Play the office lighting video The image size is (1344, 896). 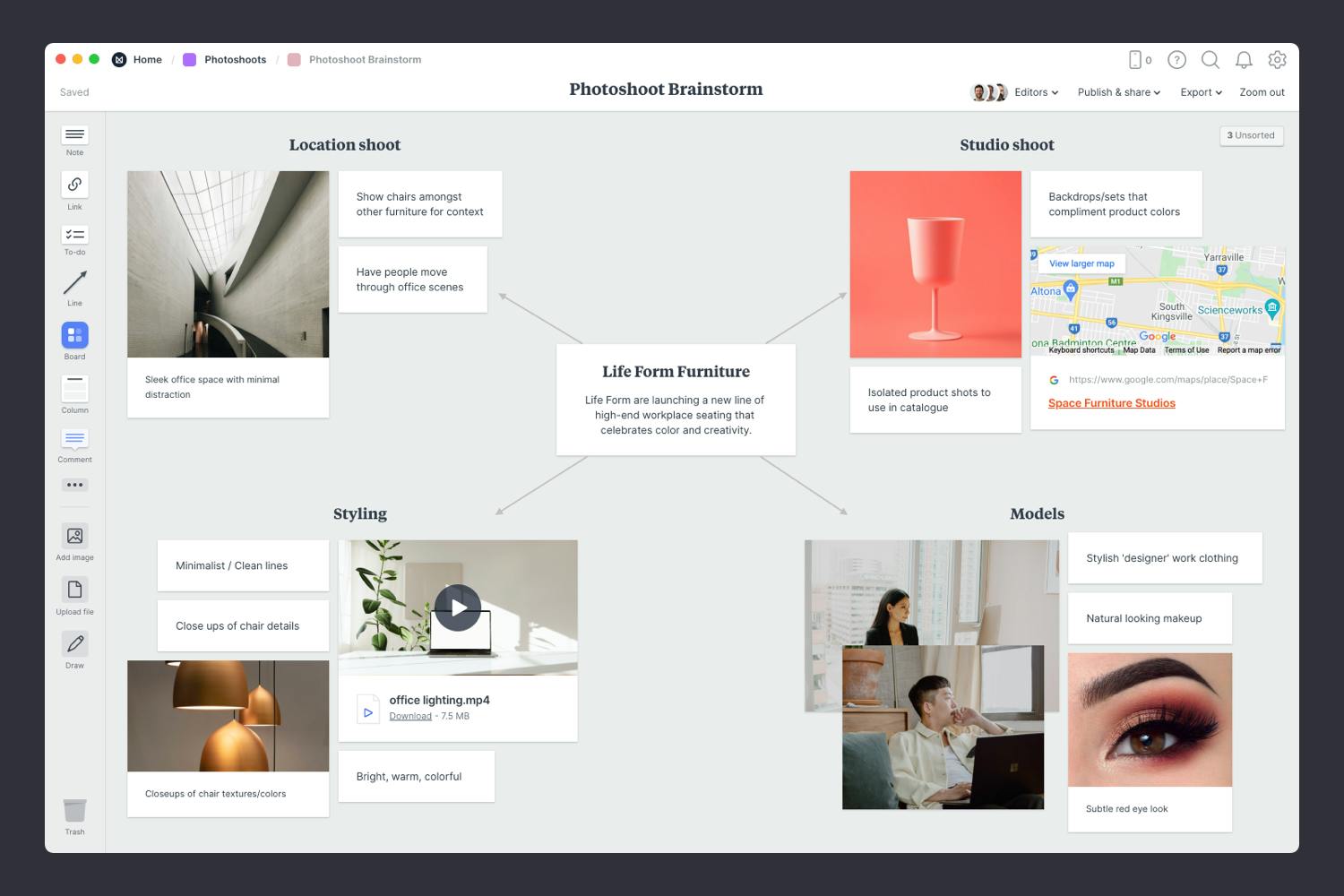coord(458,607)
